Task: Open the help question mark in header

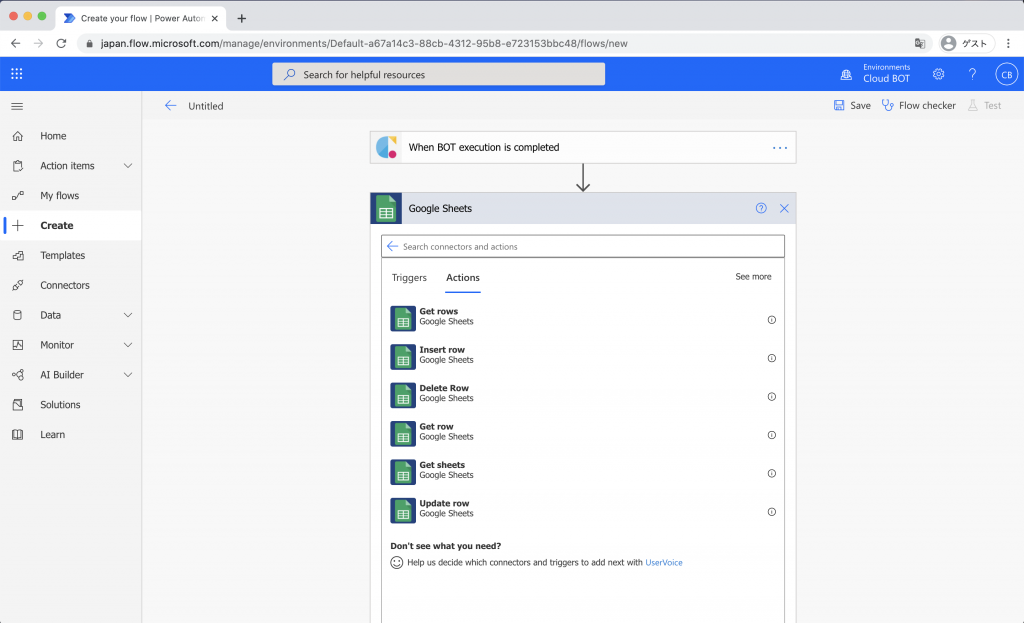Action: coord(972,74)
